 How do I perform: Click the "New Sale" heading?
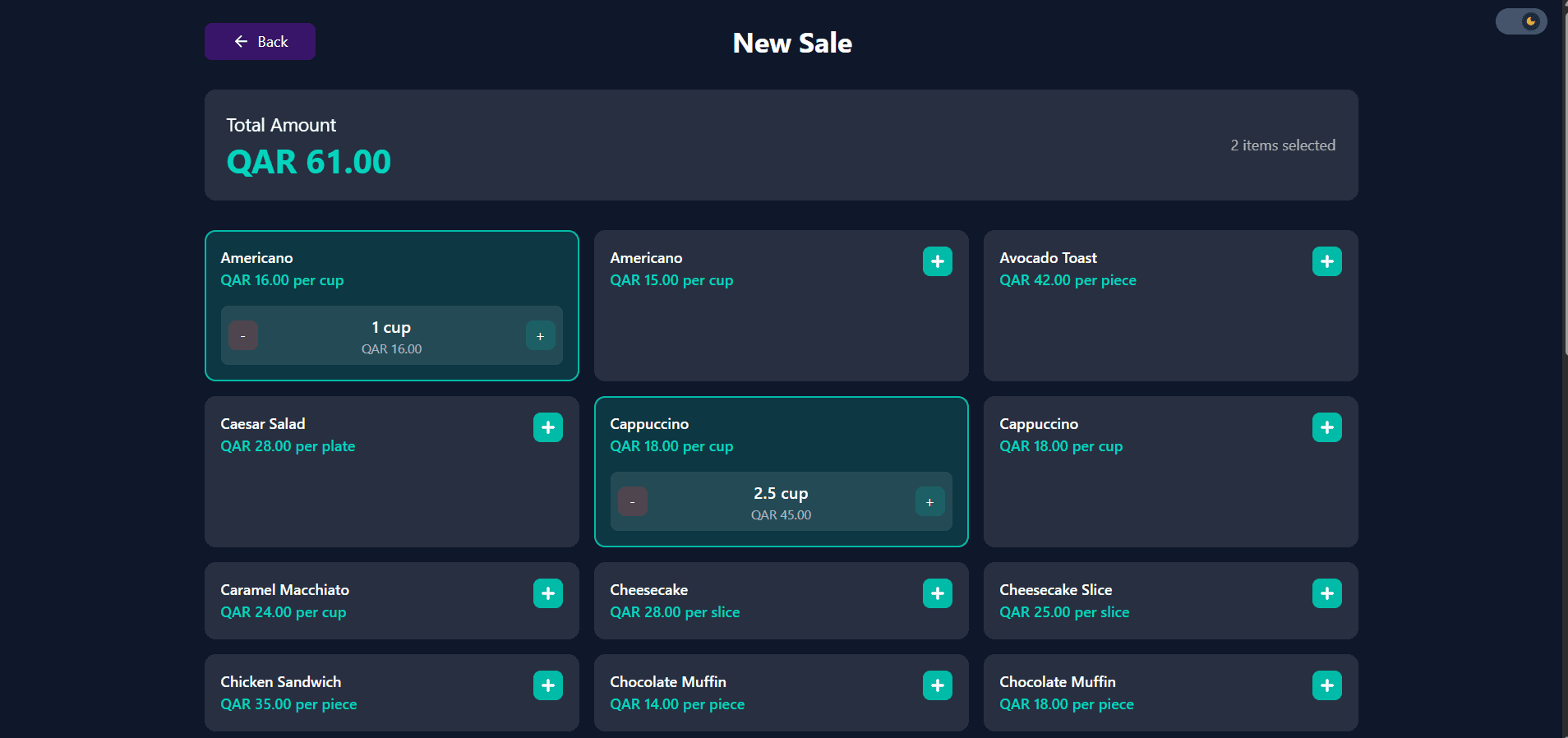coord(792,43)
